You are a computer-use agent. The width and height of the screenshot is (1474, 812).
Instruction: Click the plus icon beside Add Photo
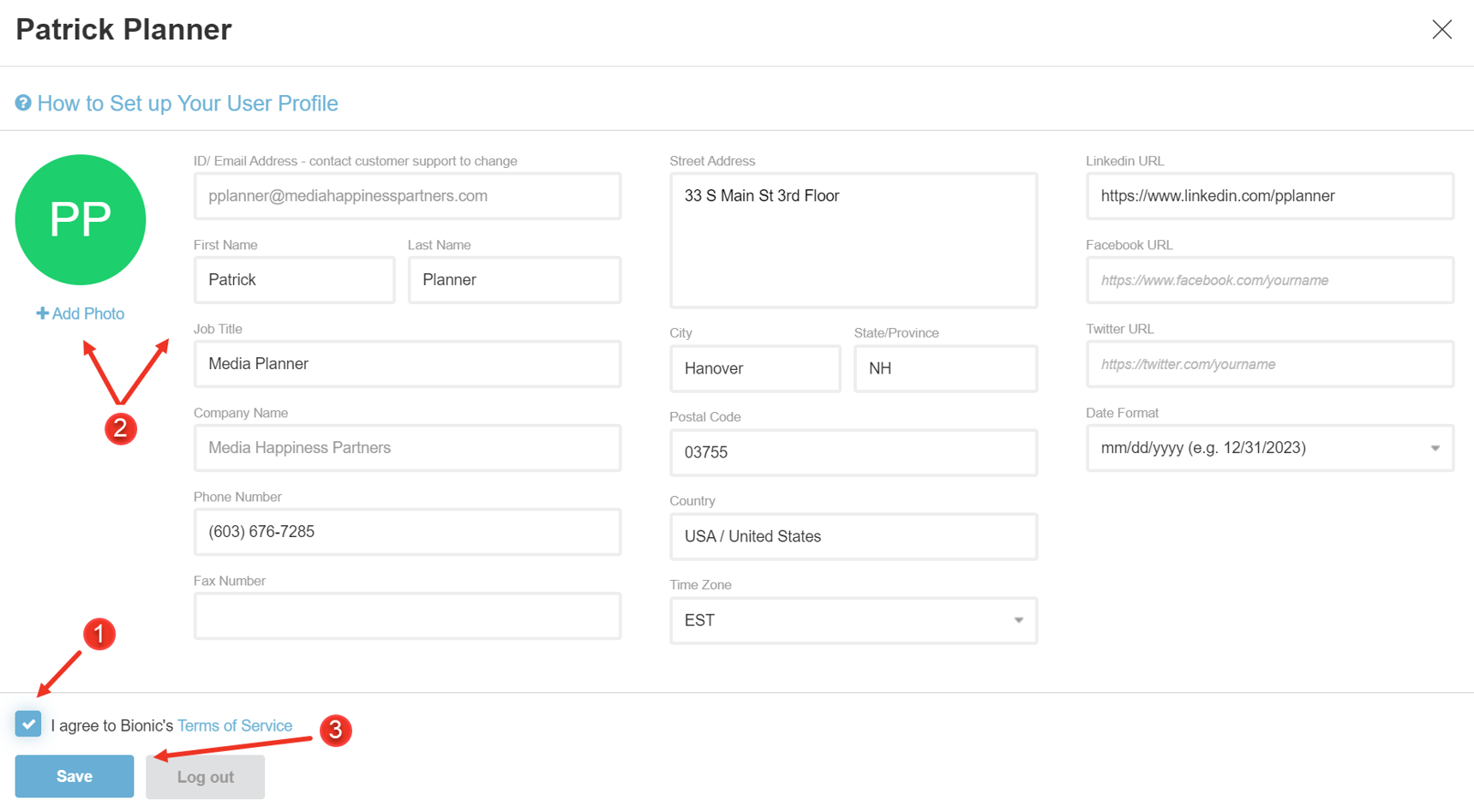(42, 313)
